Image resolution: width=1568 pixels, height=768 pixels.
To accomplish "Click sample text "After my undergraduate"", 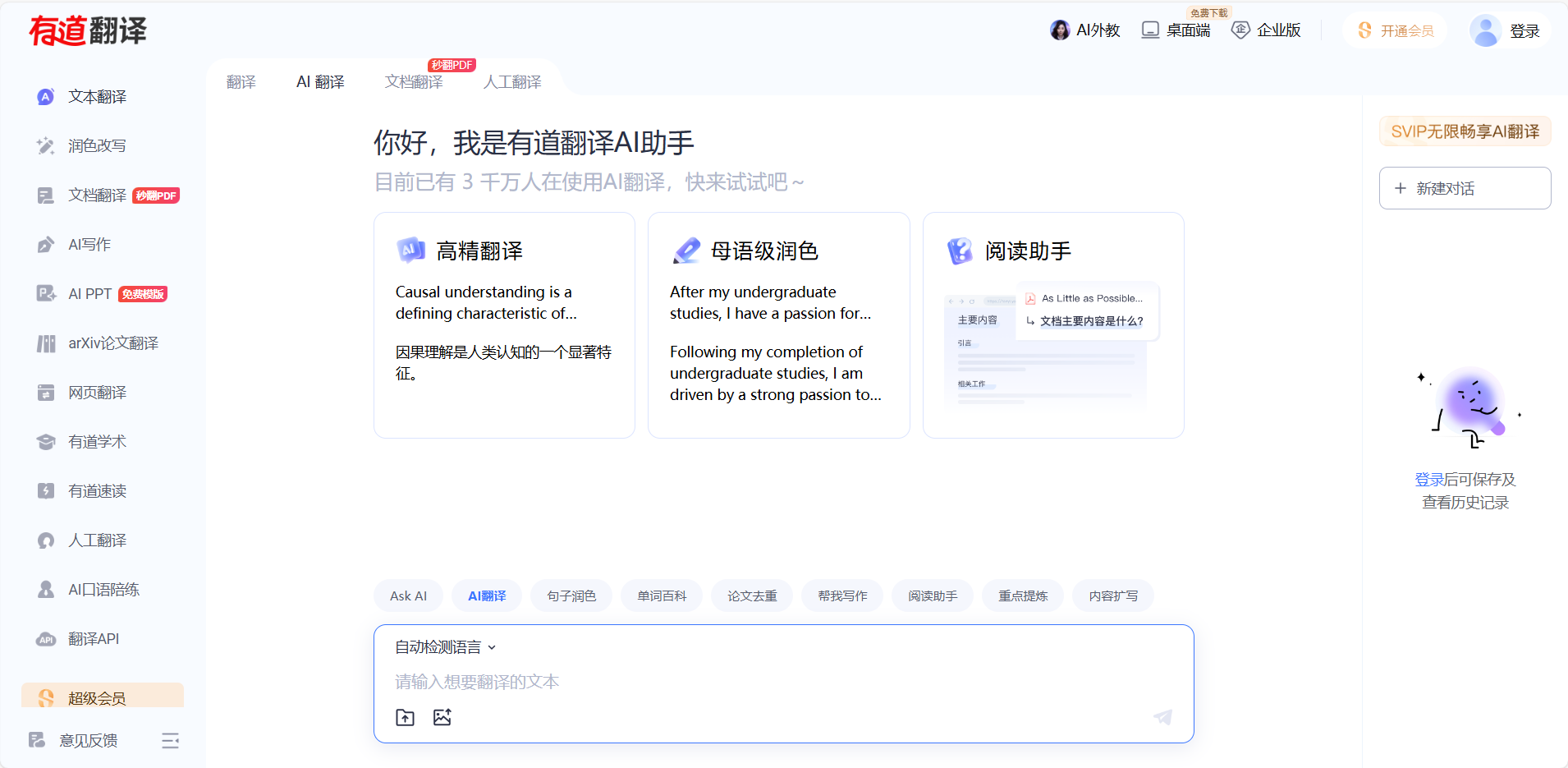I will tap(753, 292).
